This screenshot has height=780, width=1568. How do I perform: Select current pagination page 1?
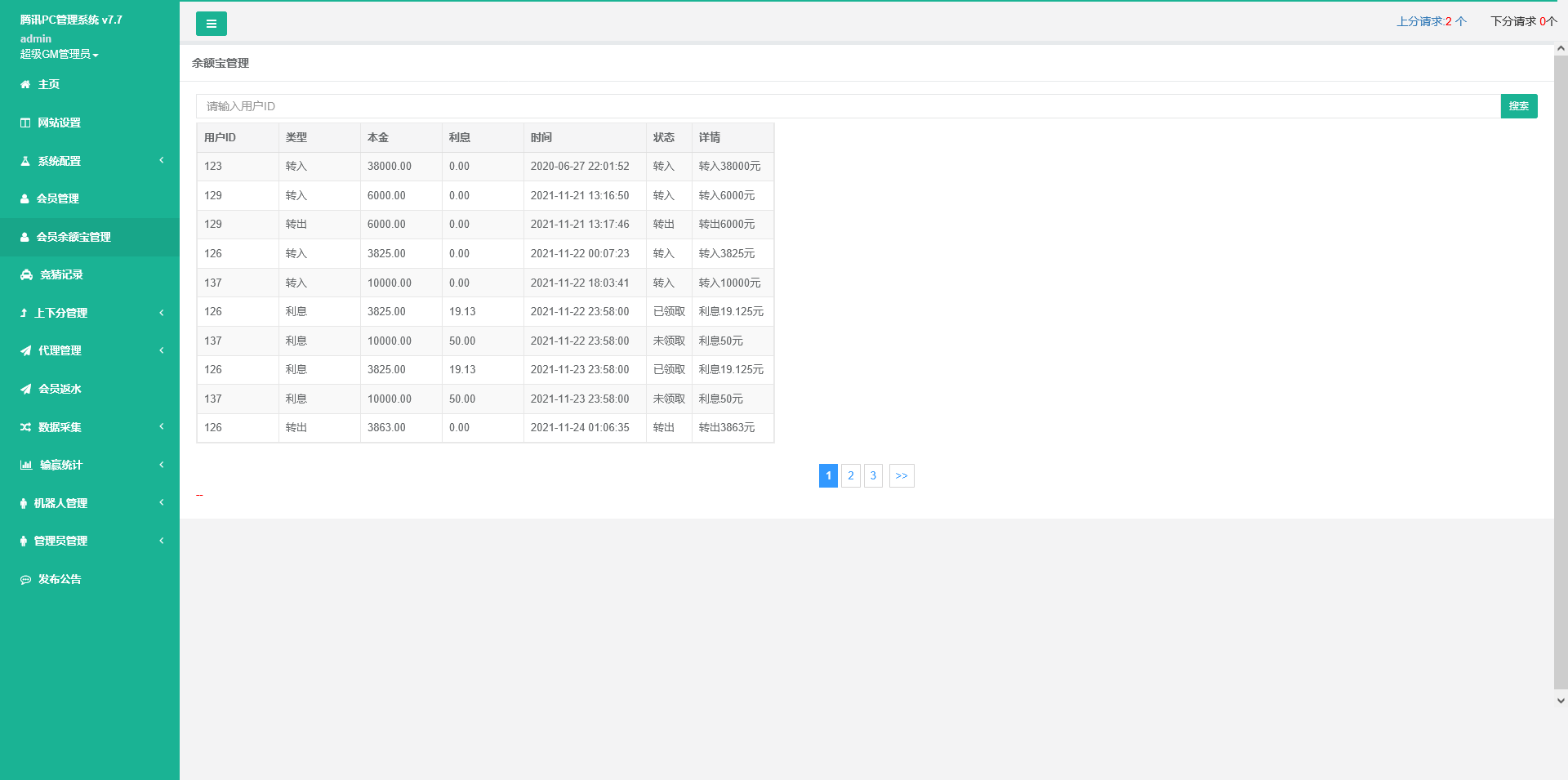click(x=828, y=475)
